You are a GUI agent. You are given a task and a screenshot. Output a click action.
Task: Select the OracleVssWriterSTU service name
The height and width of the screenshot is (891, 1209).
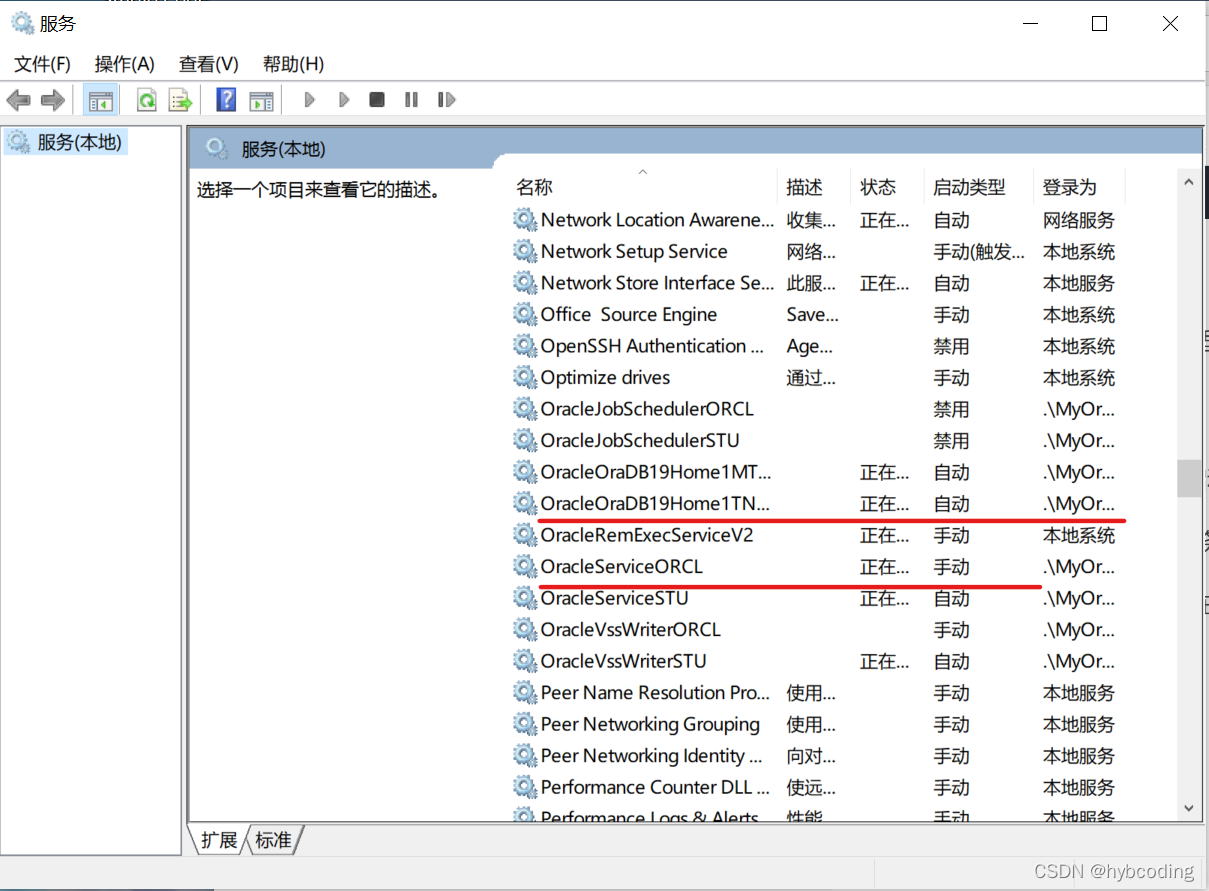[623, 661]
